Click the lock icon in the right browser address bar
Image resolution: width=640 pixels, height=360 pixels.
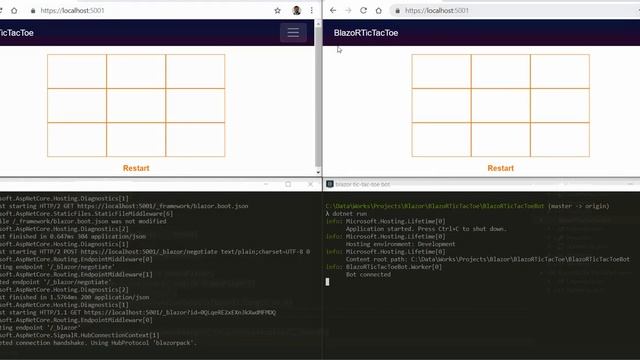point(398,11)
